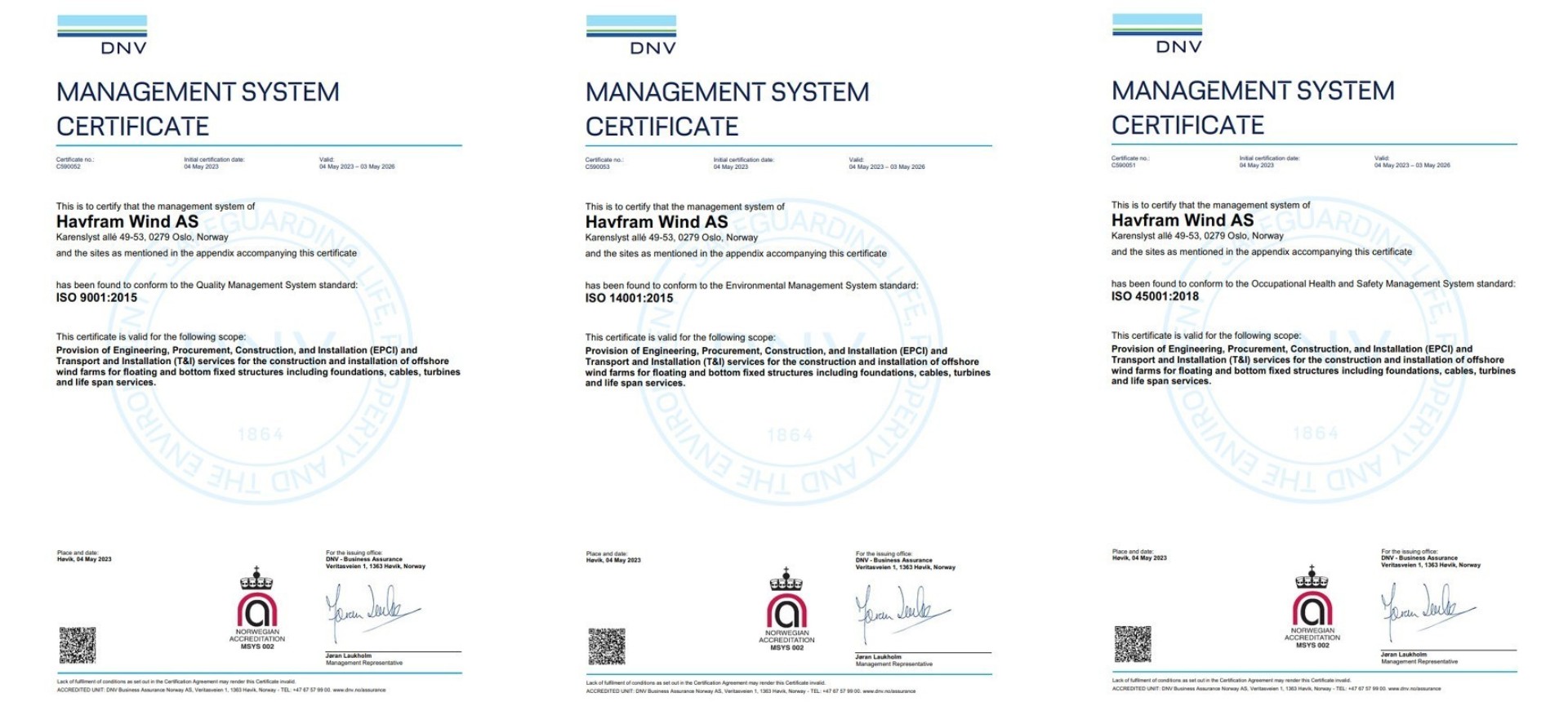Click the DNV logo on the ISO 9001 certificate
Screen dimensions: 1568x702
(x=102, y=34)
